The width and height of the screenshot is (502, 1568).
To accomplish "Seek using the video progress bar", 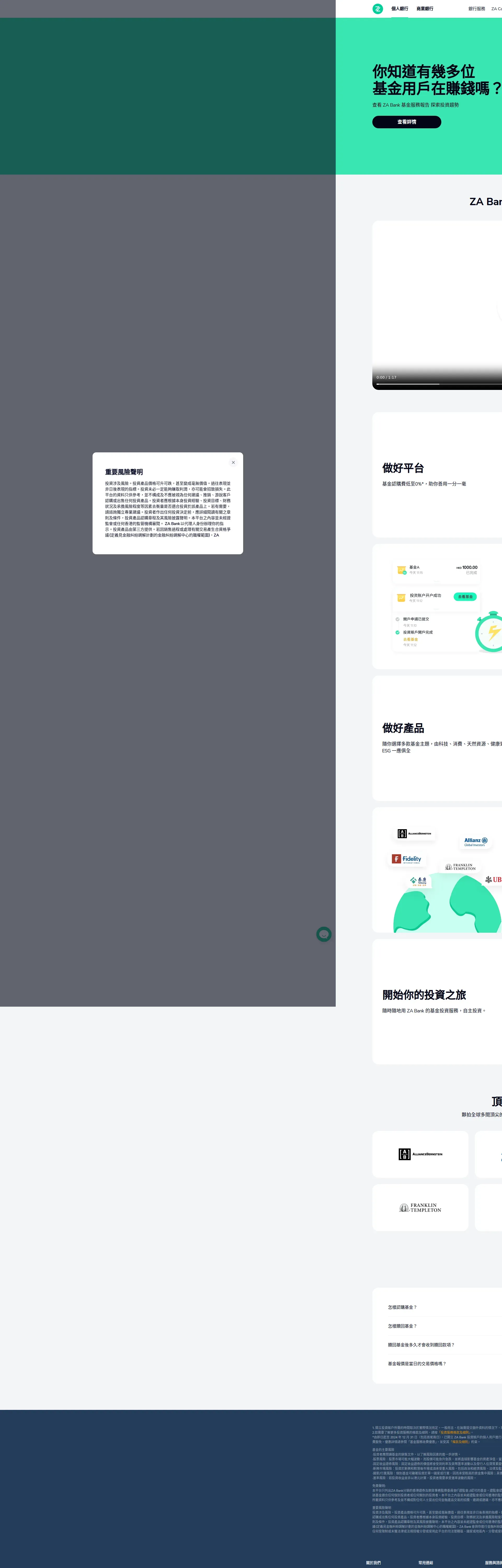I will click(x=439, y=384).
